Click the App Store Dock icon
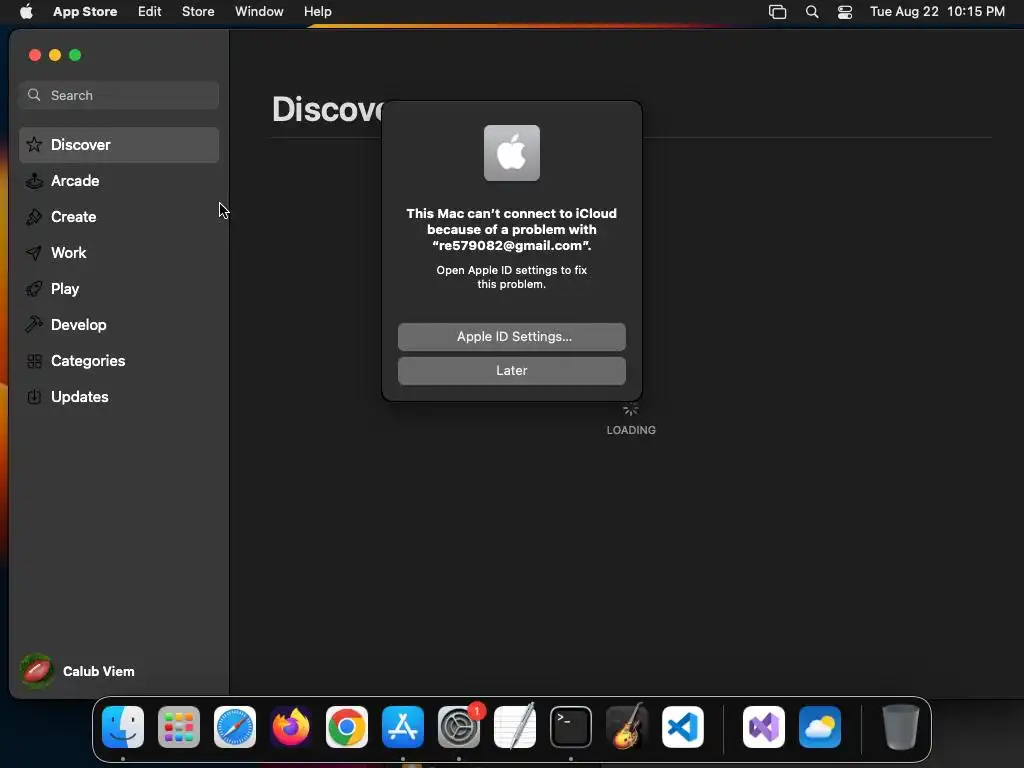The image size is (1024, 768). tap(403, 727)
